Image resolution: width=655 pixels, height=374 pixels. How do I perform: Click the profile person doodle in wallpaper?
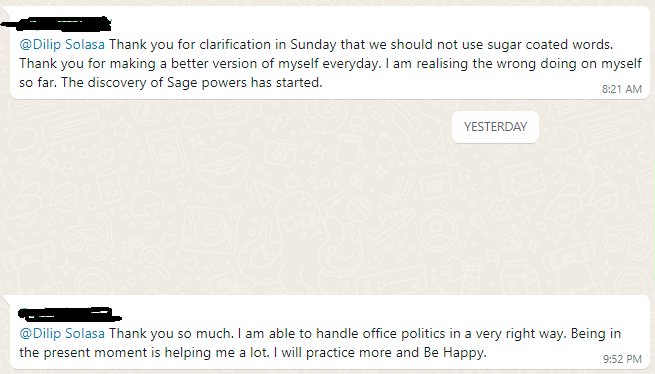(437, 230)
